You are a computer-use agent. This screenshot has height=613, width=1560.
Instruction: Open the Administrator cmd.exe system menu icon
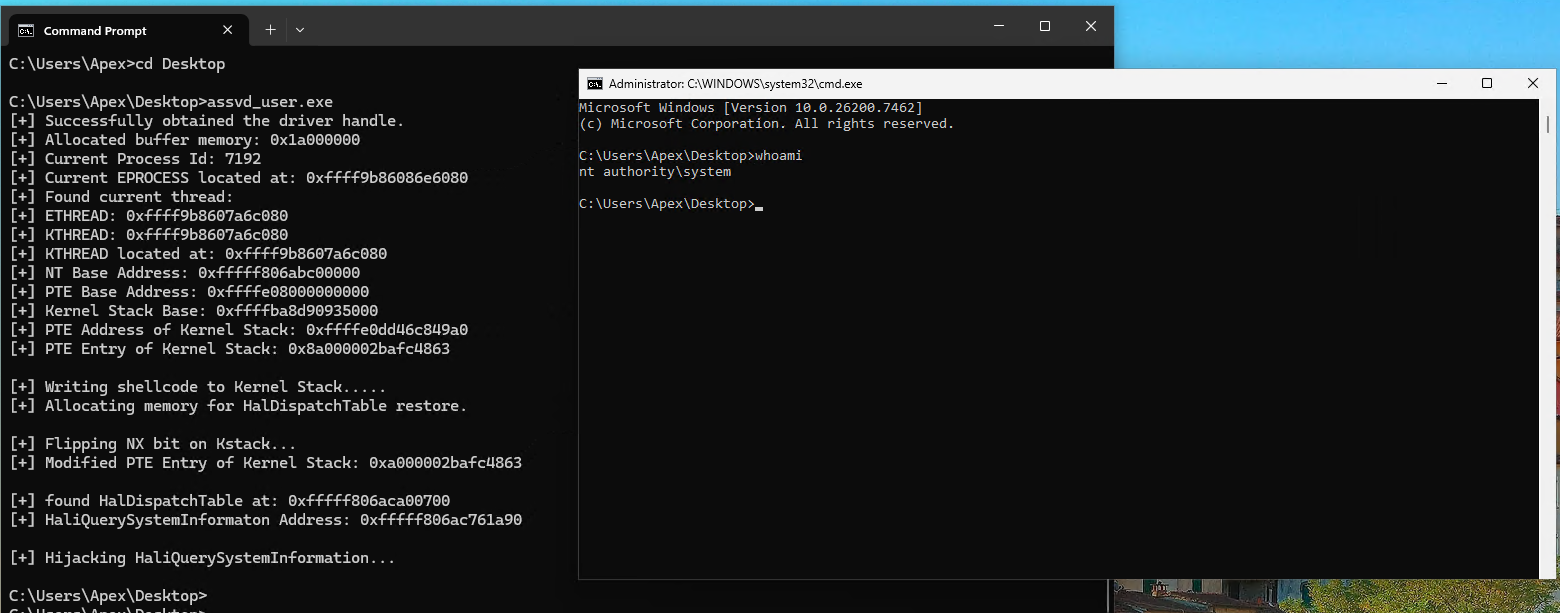[x=594, y=84]
